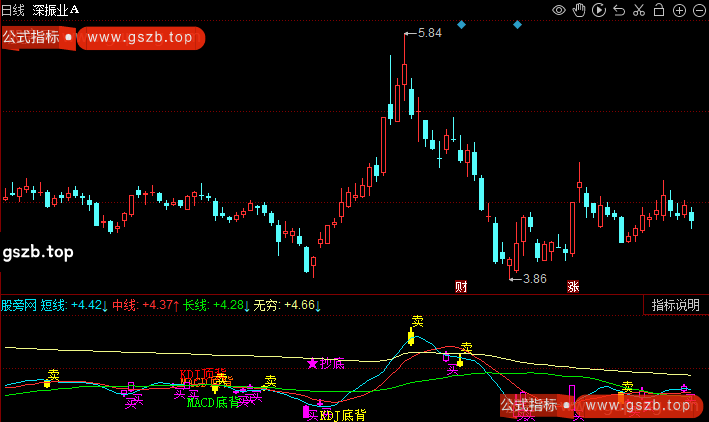Click the 5.84 high price label
Viewport: 709px width, 422px height.
point(429,33)
